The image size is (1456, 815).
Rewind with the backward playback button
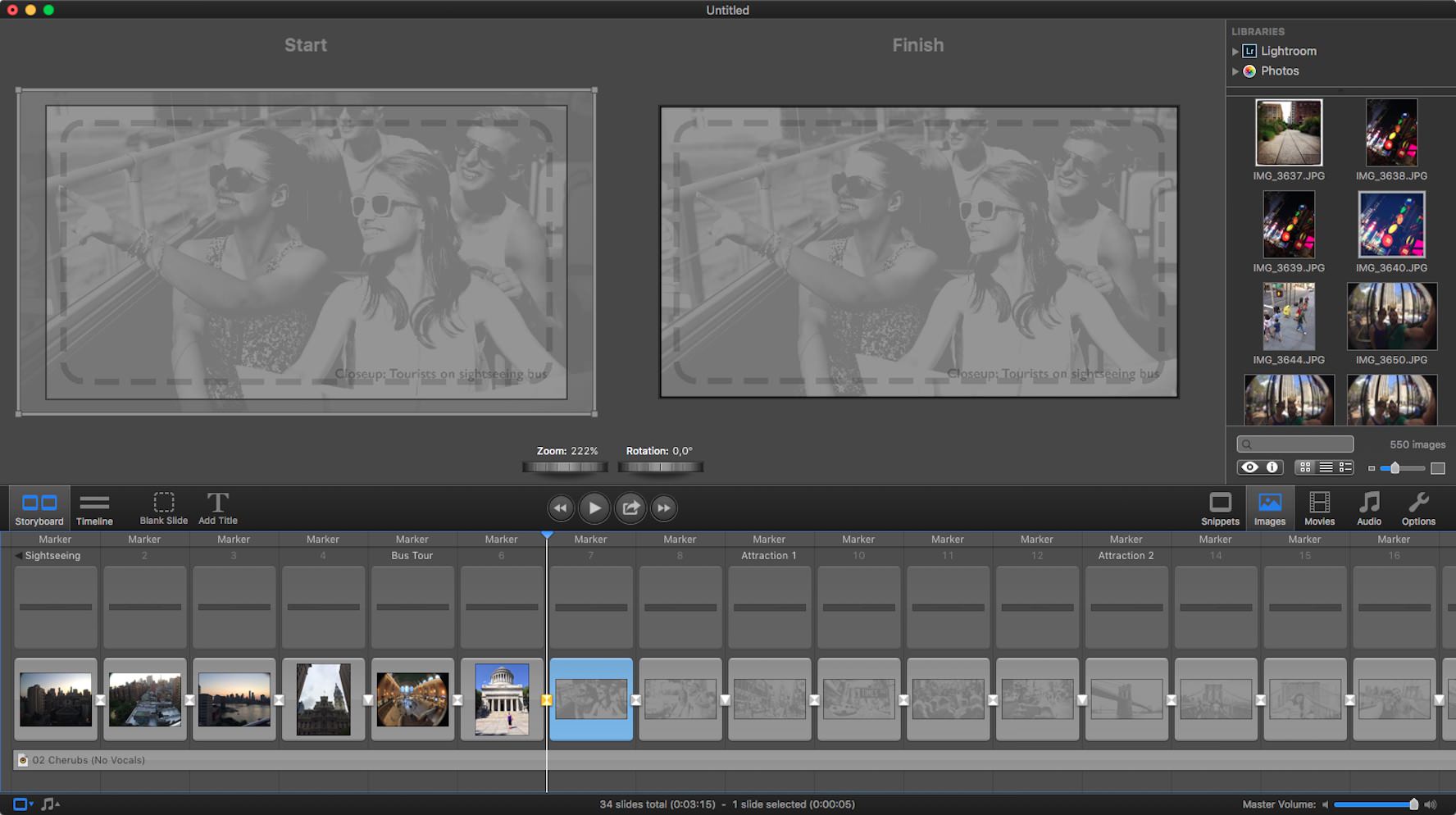click(x=560, y=508)
